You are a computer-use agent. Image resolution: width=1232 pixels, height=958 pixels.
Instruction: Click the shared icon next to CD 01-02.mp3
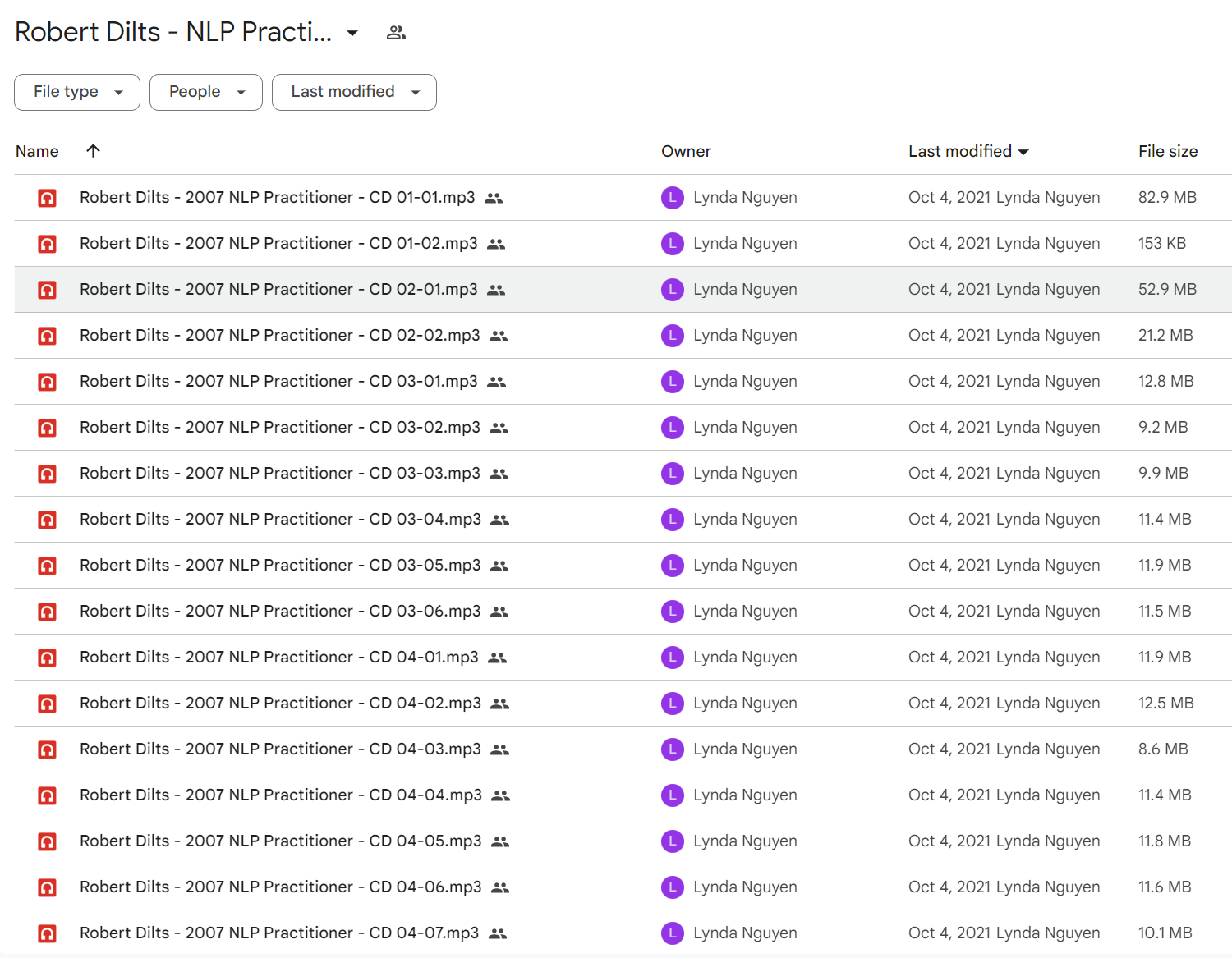496,244
